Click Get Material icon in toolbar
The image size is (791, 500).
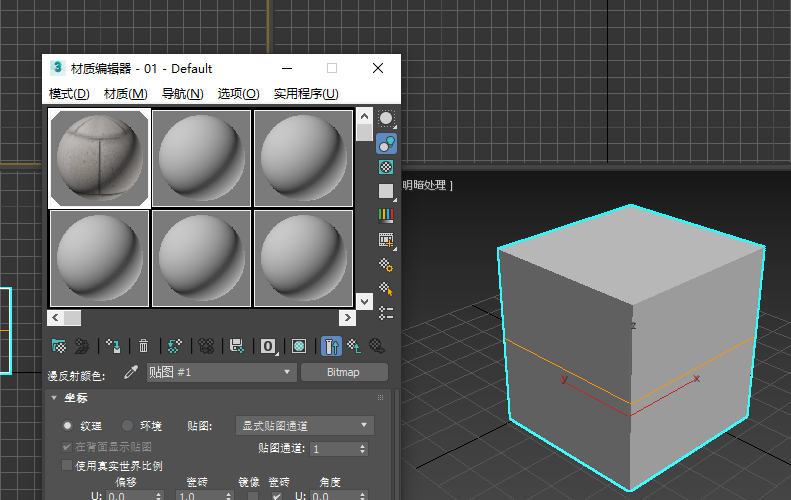pyautogui.click(x=59, y=346)
